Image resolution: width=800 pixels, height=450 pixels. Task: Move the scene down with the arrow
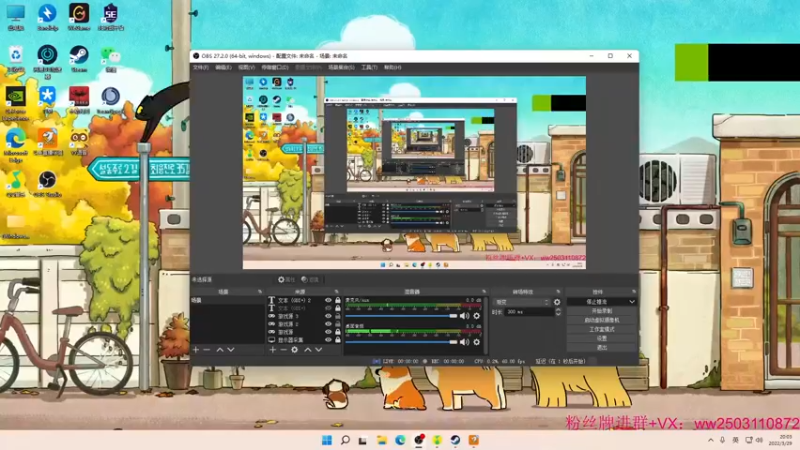click(x=231, y=350)
